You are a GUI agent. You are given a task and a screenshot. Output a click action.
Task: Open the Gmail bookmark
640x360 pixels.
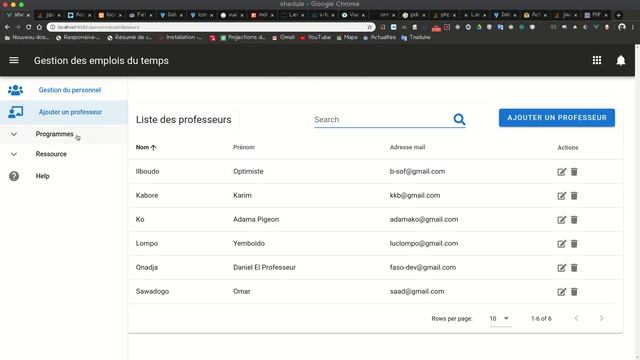click(x=283, y=37)
